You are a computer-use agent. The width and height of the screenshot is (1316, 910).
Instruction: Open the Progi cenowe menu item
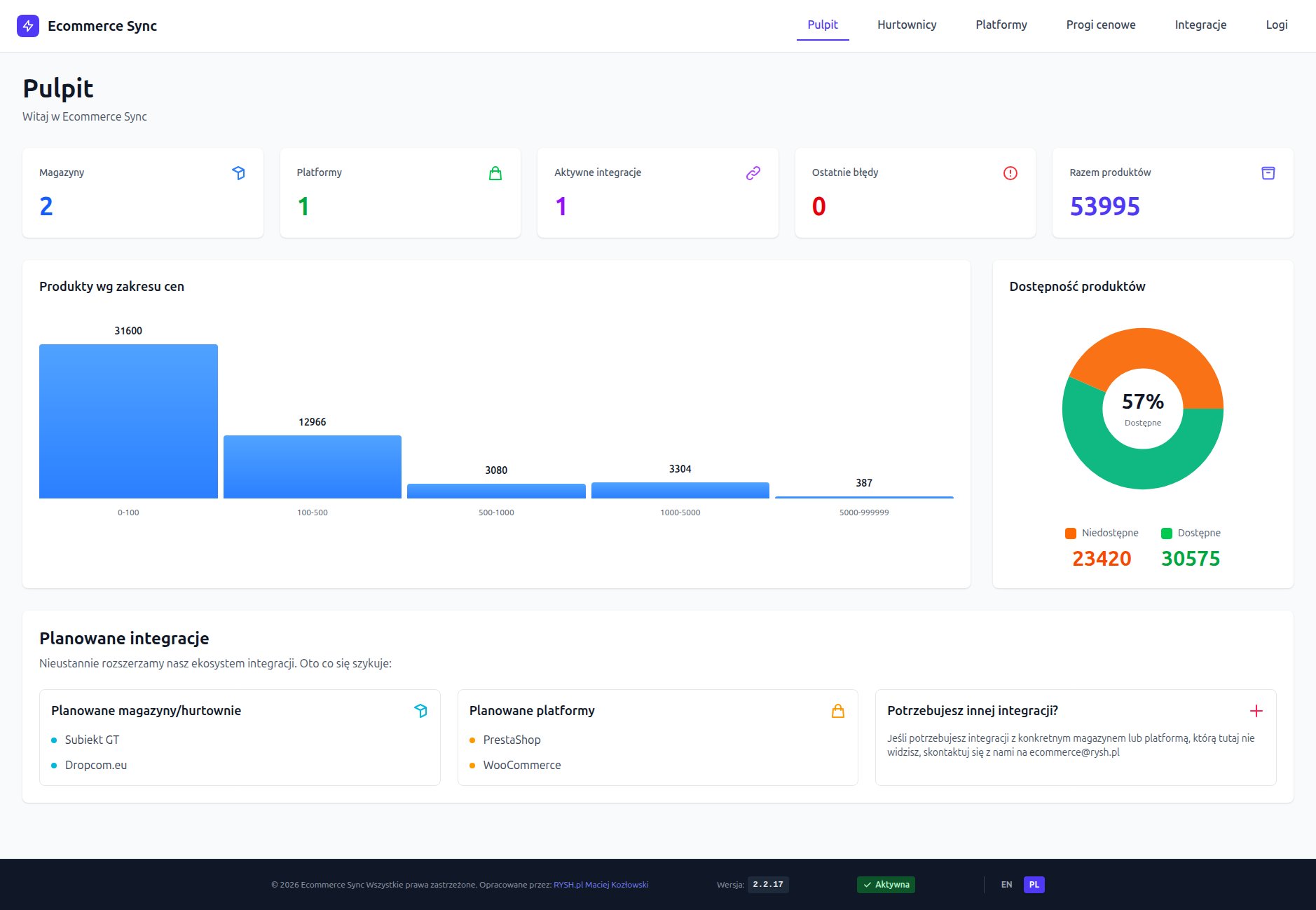pos(1100,25)
